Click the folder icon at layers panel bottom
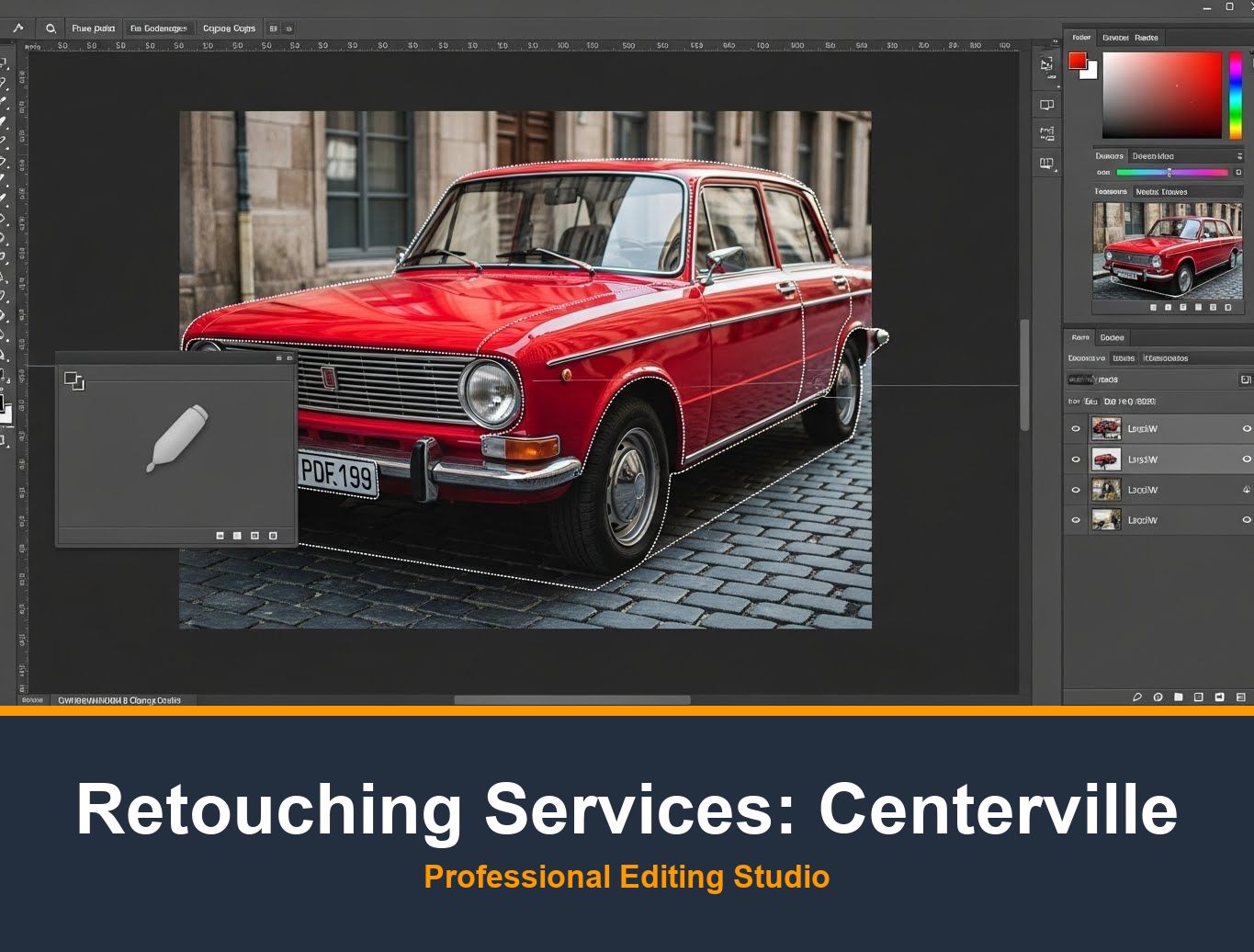The width and height of the screenshot is (1254, 952). pyautogui.click(x=1178, y=697)
